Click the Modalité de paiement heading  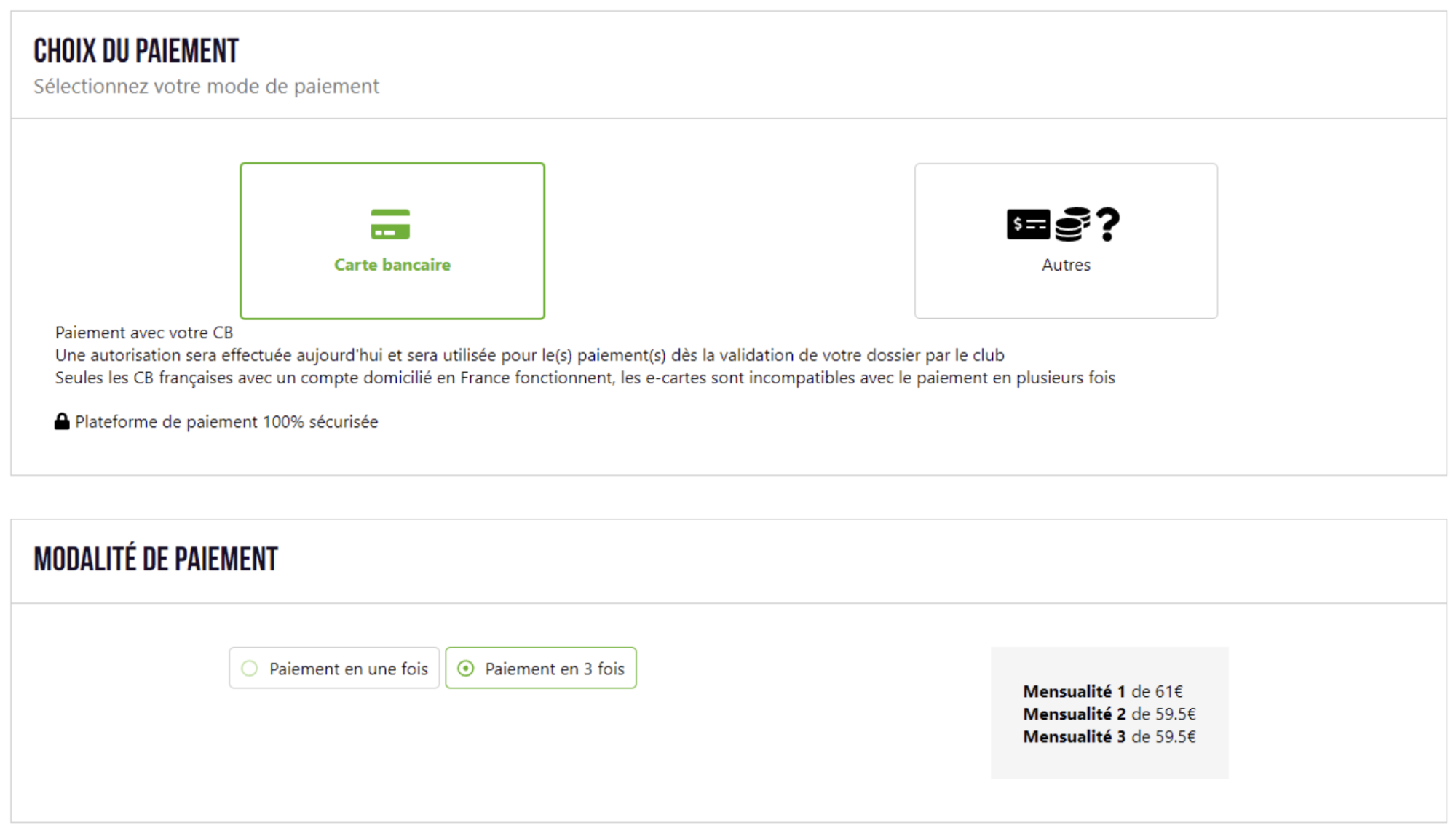click(x=156, y=560)
